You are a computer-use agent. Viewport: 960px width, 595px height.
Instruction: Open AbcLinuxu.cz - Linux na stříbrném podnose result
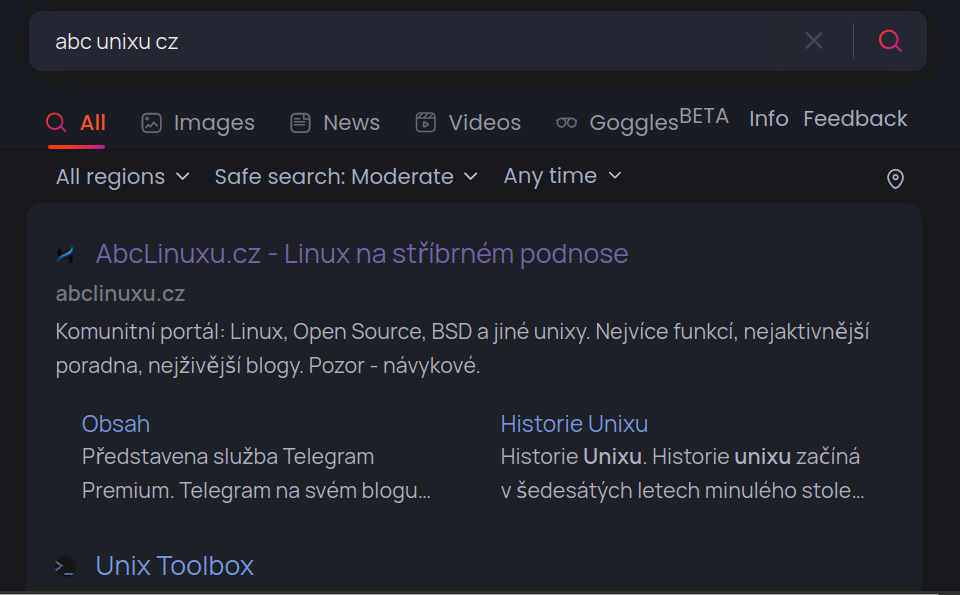362,253
